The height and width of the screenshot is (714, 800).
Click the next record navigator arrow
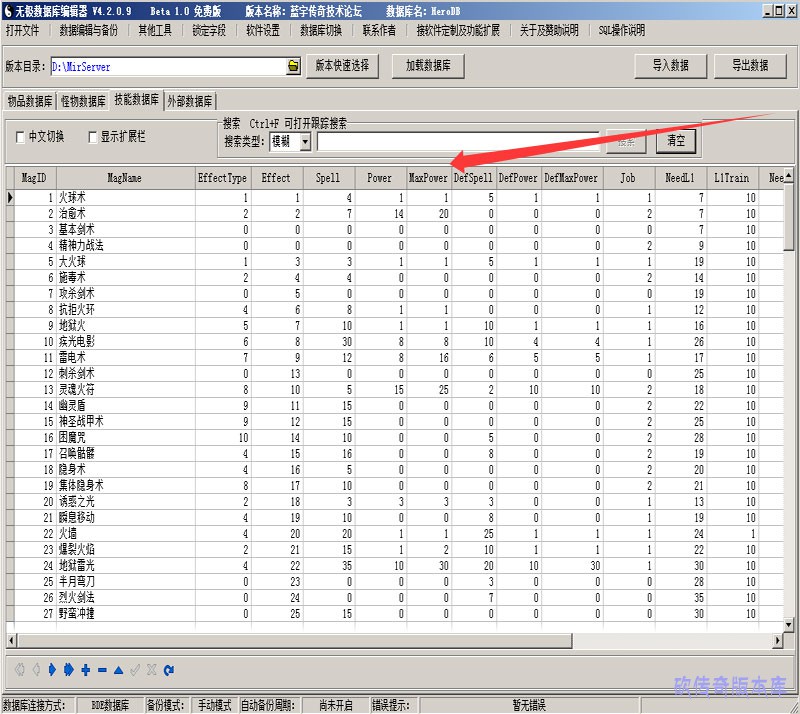pos(52,670)
